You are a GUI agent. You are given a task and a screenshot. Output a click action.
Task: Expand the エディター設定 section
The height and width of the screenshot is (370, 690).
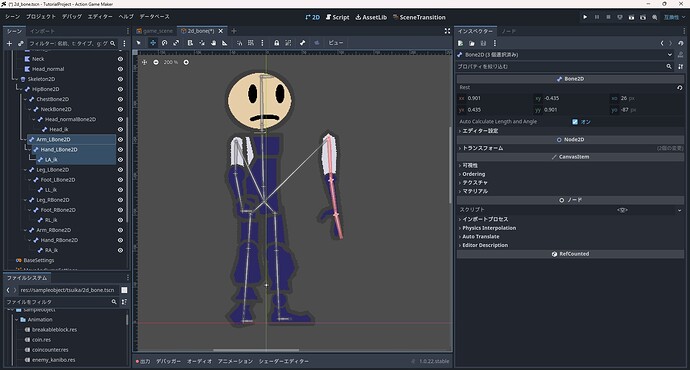[x=480, y=131]
